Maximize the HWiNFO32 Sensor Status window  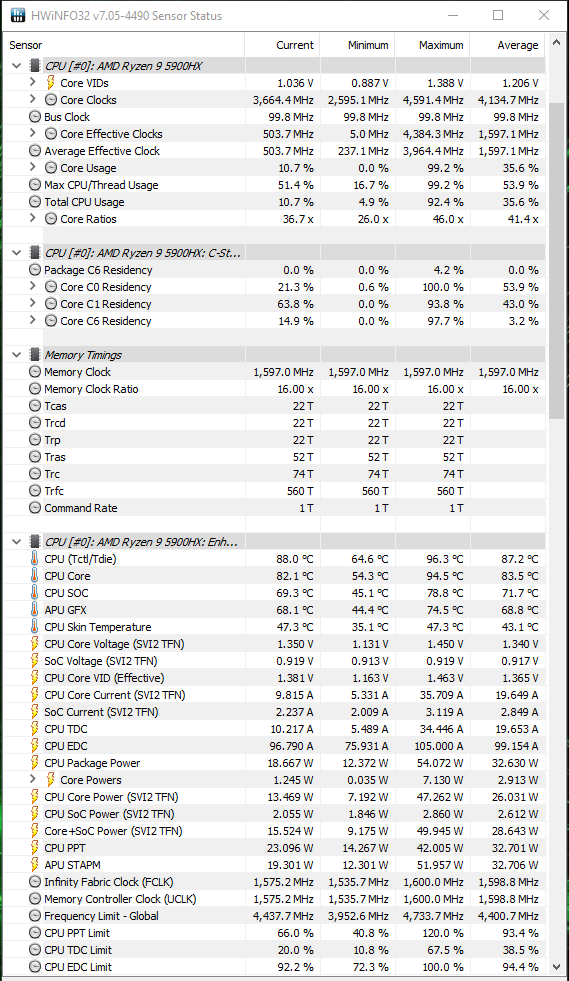[498, 15]
